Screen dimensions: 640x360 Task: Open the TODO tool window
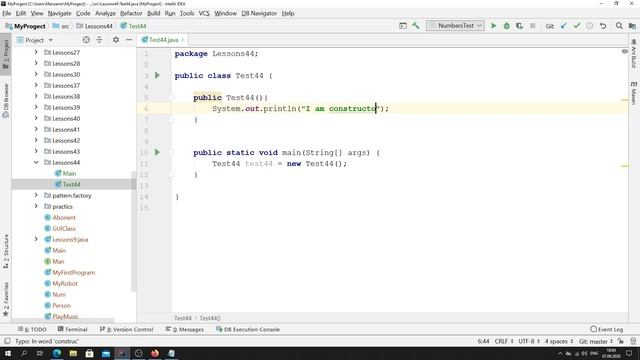[x=32, y=329]
